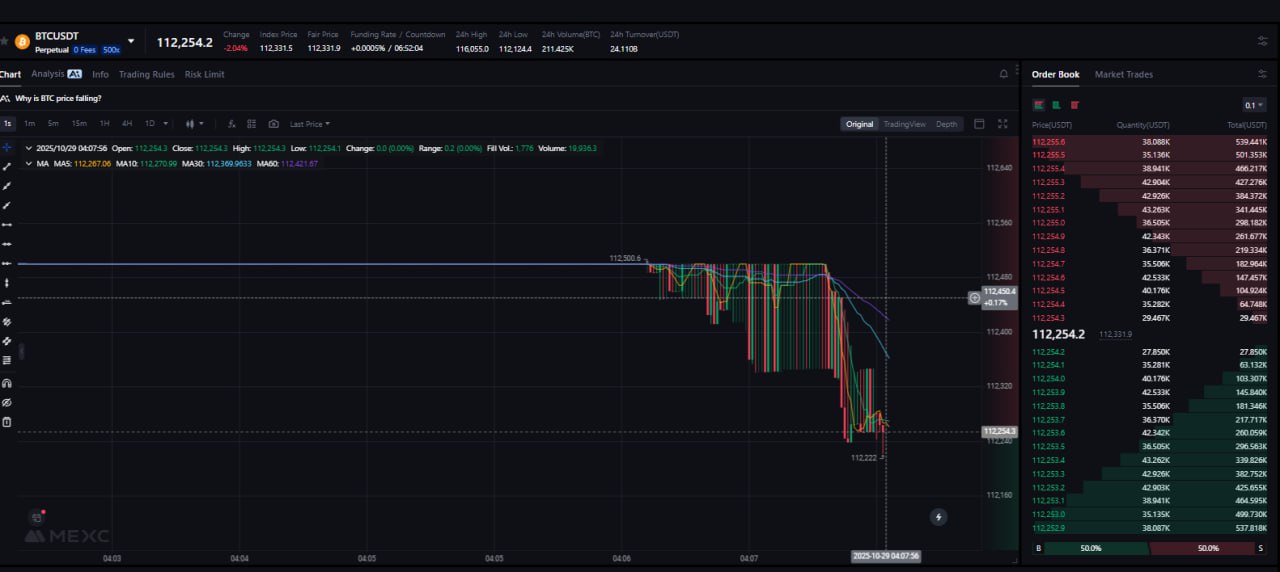Show only sell orders in order book

pyautogui.click(x=1075, y=104)
